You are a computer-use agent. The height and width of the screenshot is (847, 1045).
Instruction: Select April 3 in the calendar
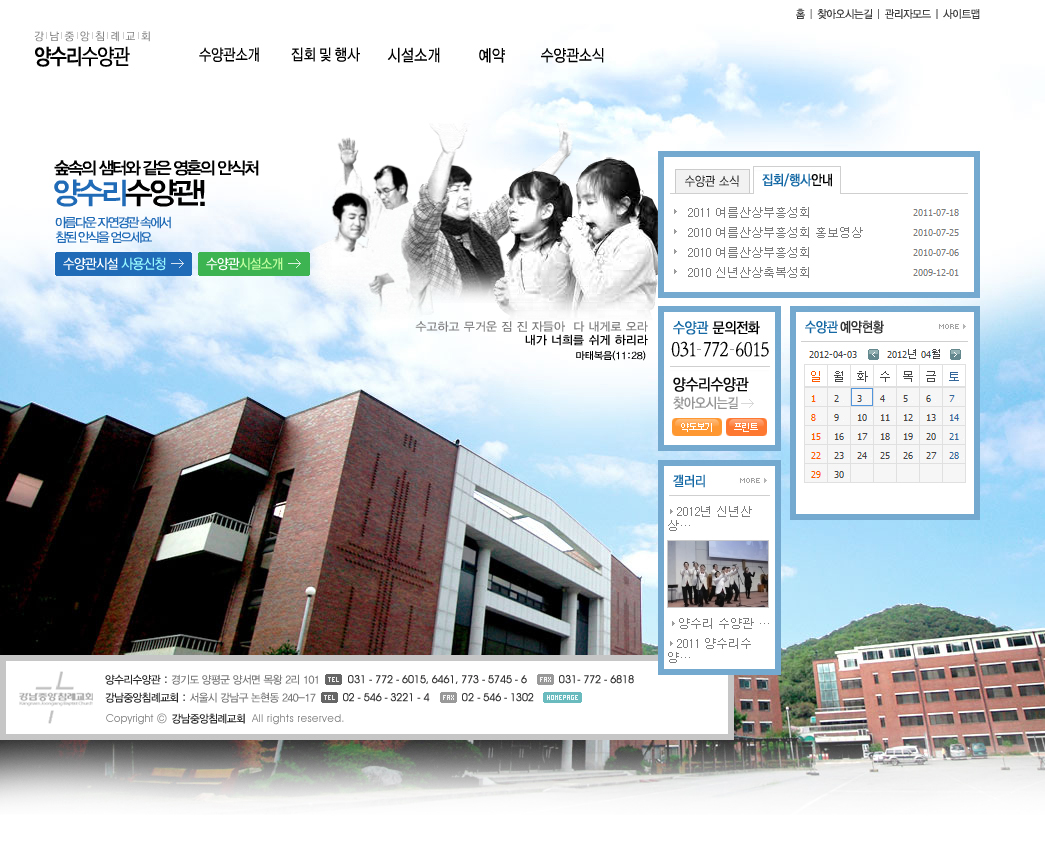[x=861, y=398]
